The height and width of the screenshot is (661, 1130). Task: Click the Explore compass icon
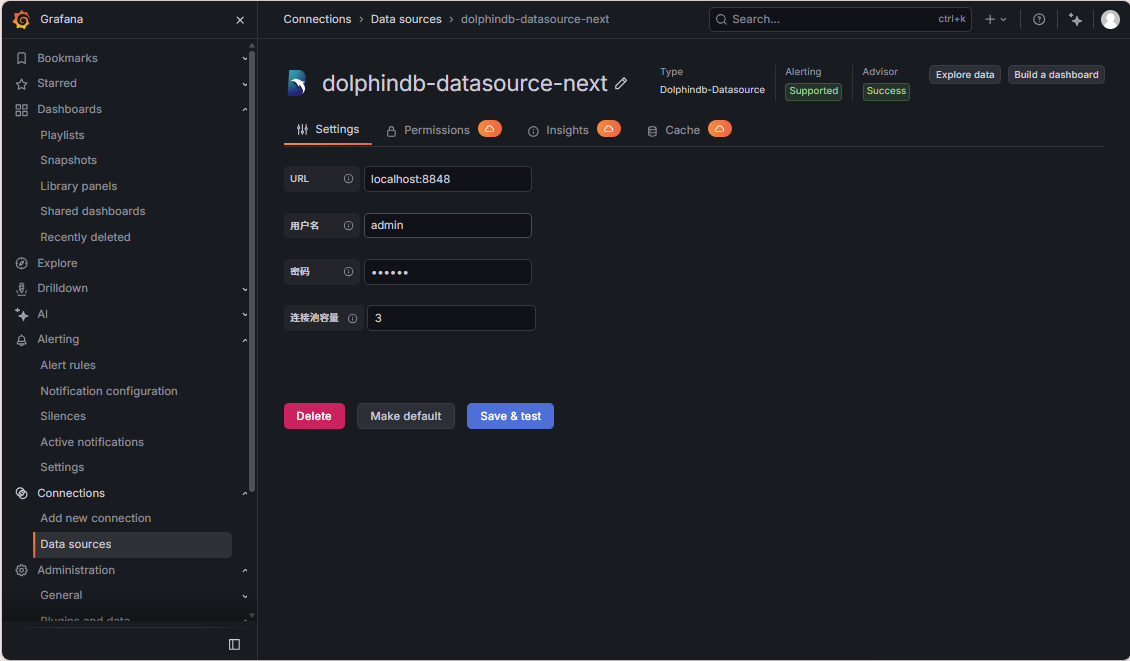[x=22, y=263]
